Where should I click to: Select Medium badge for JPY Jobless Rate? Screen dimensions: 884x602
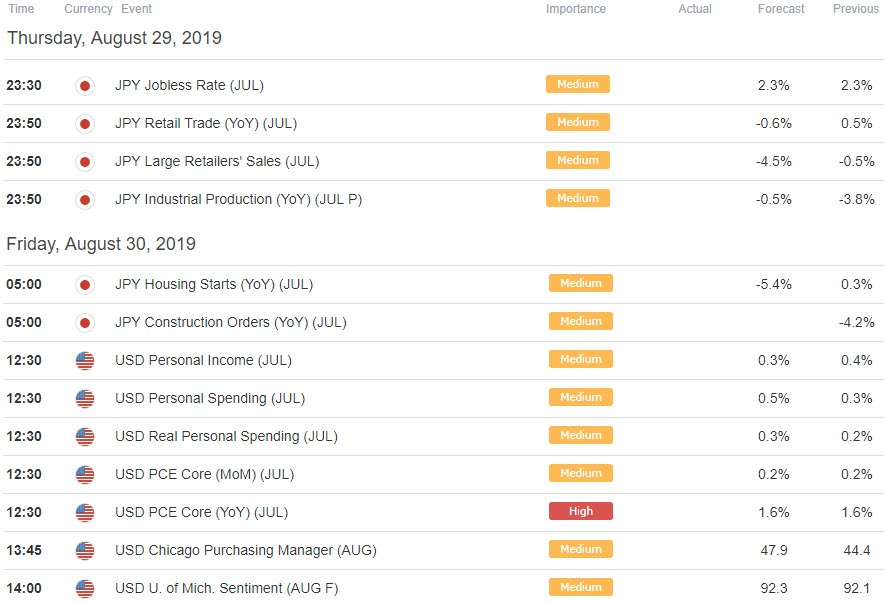[578, 84]
